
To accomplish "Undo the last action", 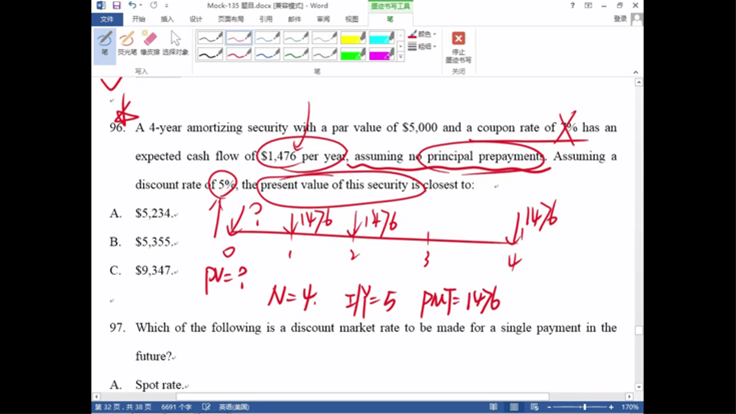I will point(132,6).
